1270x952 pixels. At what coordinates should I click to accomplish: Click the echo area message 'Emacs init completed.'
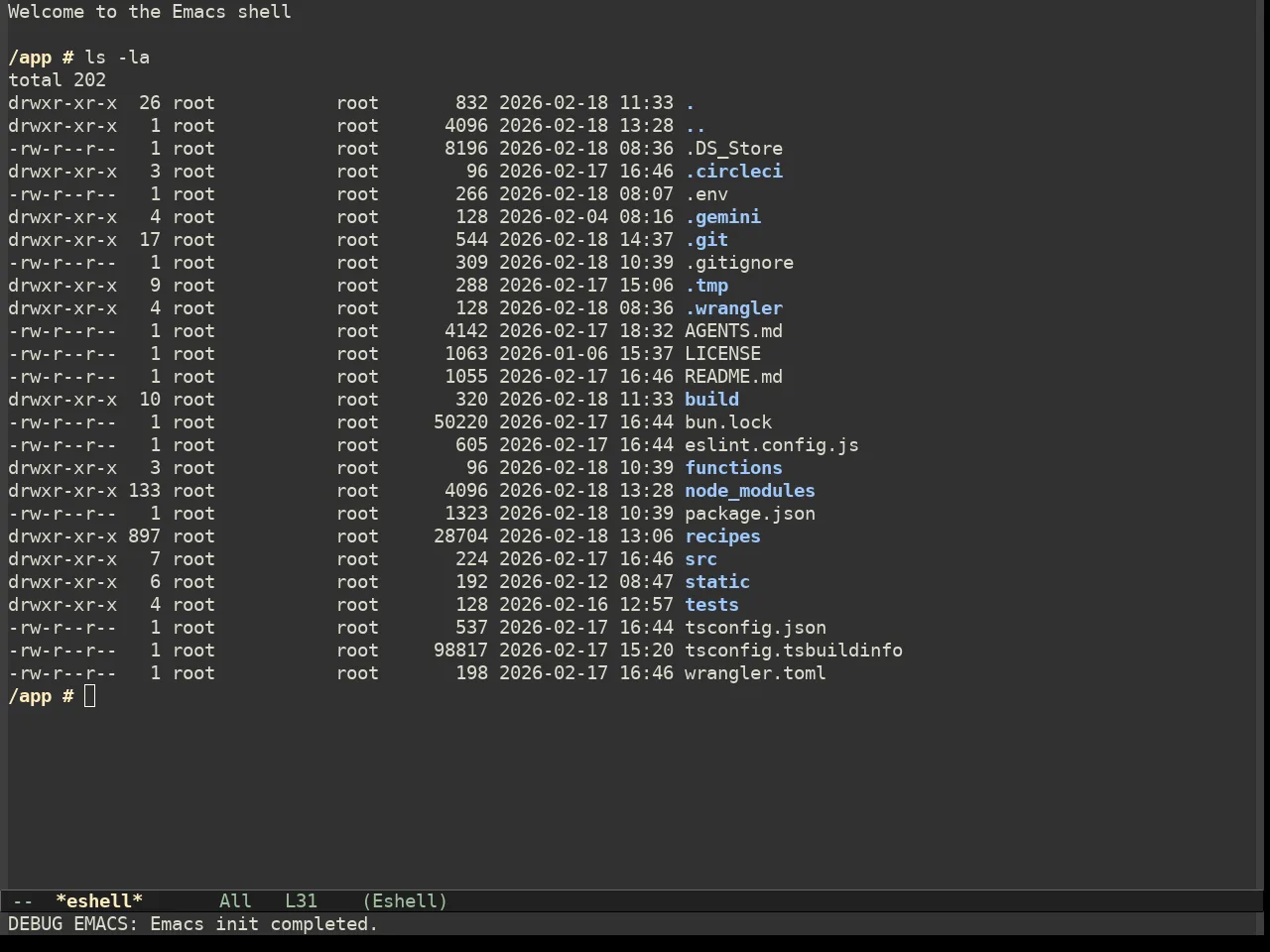coord(264,924)
